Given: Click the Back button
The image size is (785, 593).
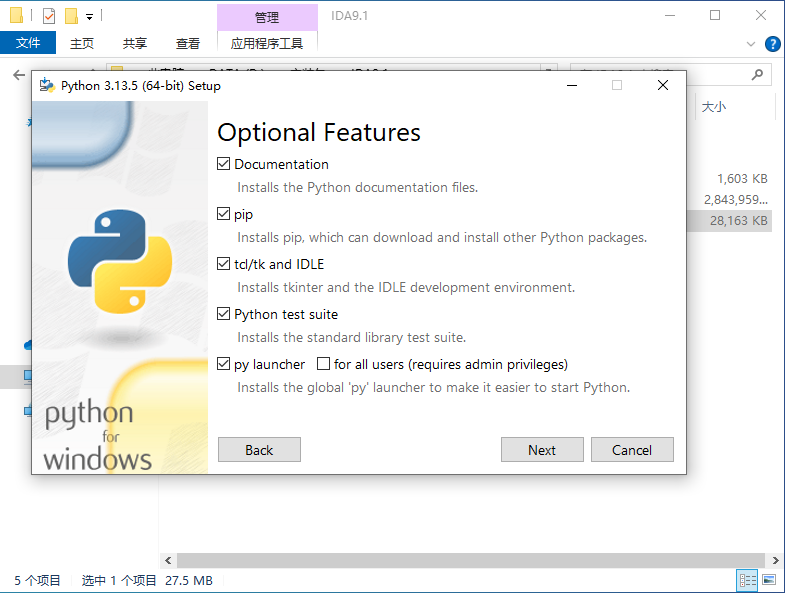Looking at the screenshot, I should 259,450.
